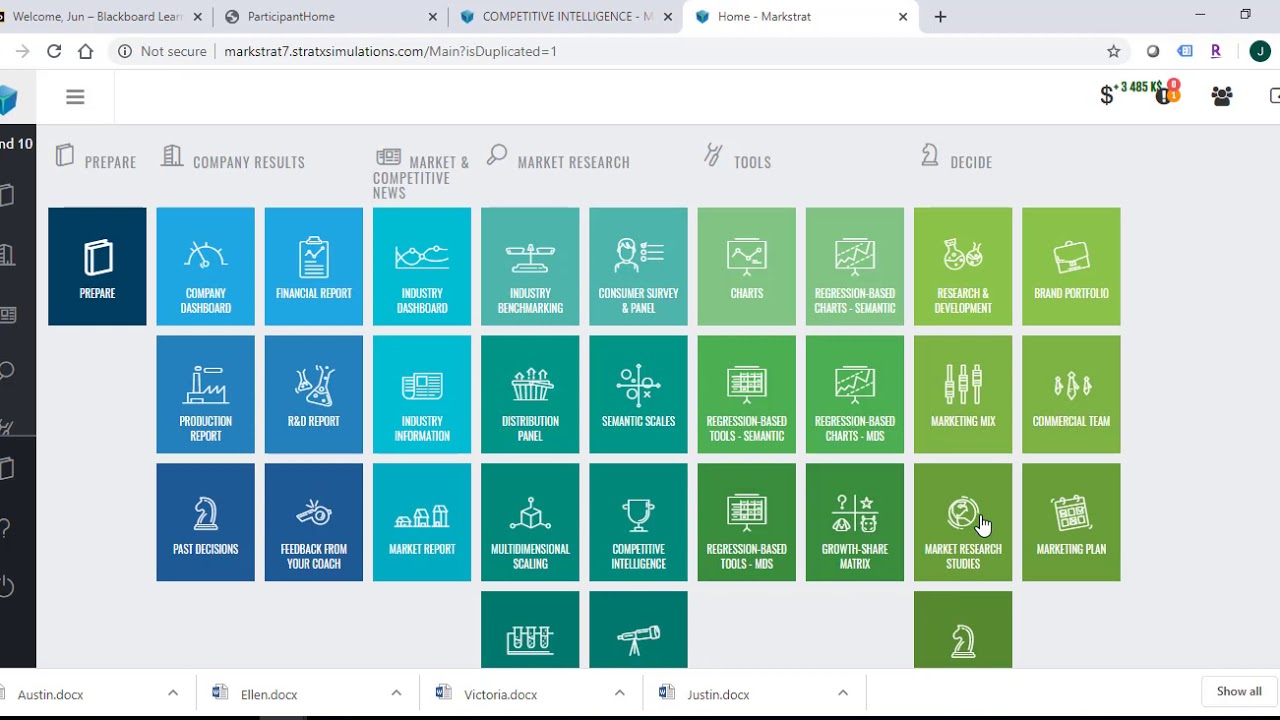Click Show all downloads
1280x720 pixels.
click(1239, 691)
